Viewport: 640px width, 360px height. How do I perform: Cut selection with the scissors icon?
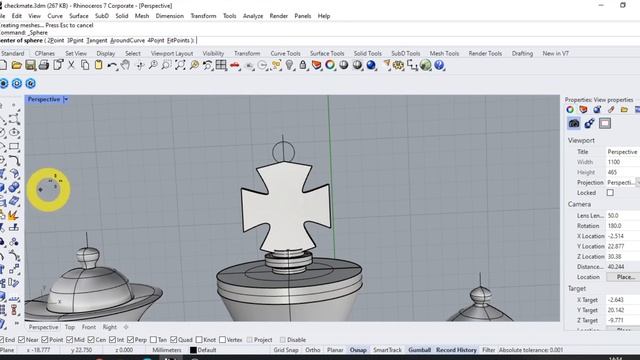(71, 65)
